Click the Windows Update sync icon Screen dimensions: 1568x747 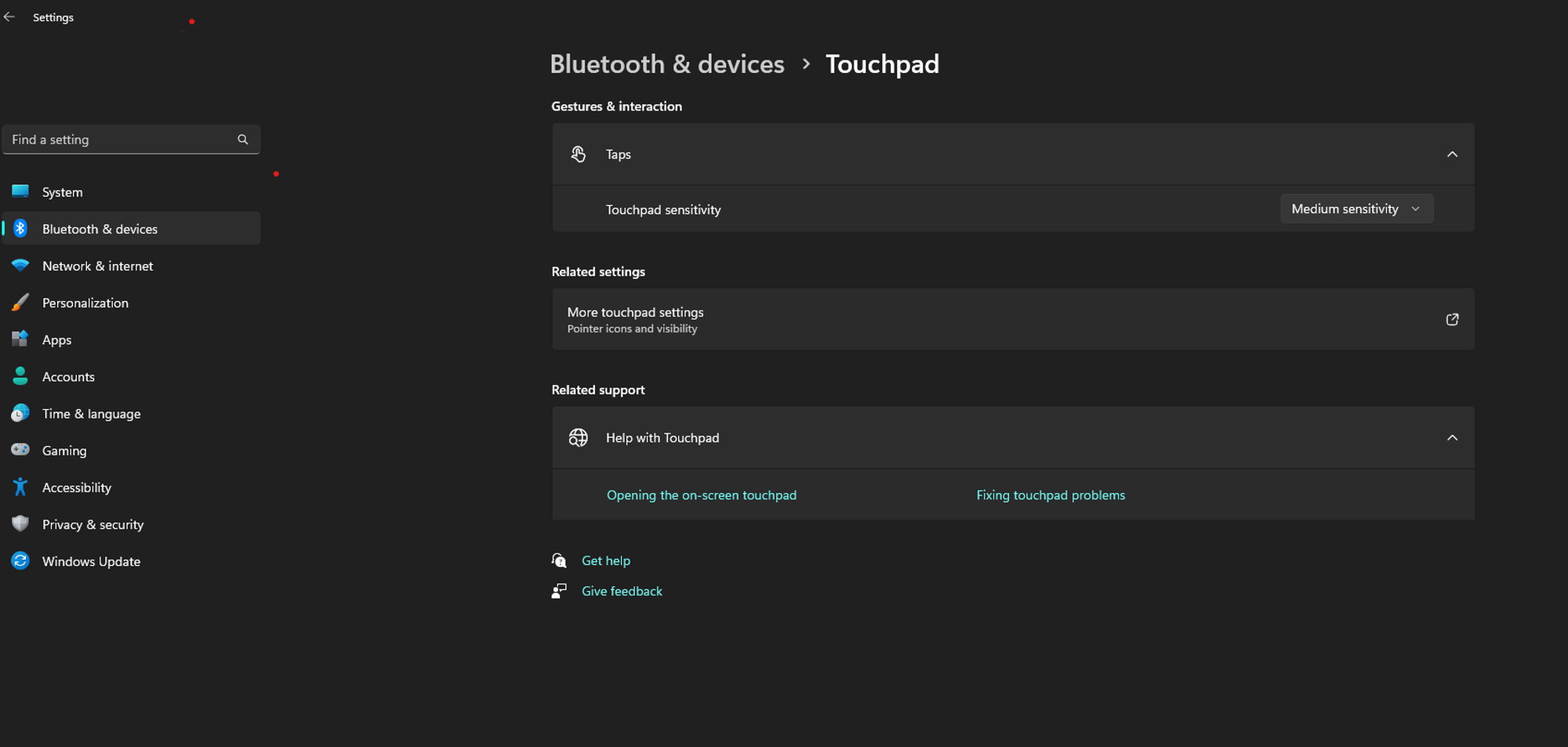[x=20, y=561]
